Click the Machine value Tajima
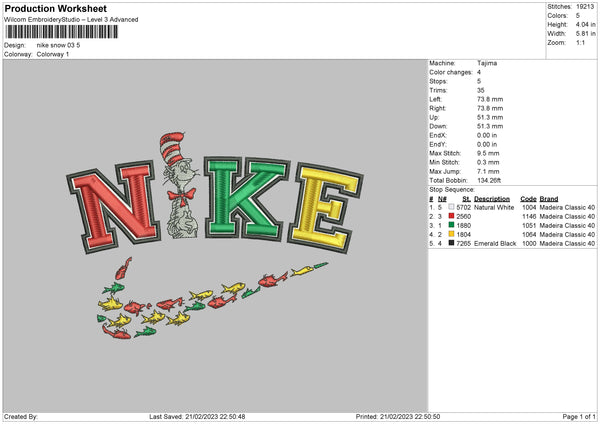Image resolution: width=600 pixels, height=424 pixels. pos(487,63)
